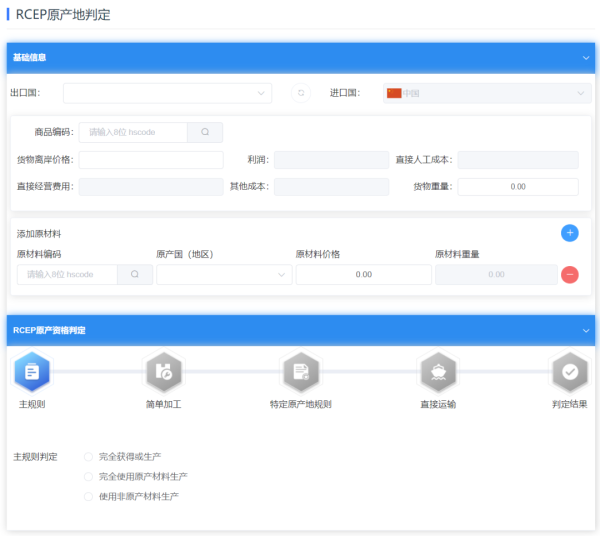
Task: Search the 商品编码 hscode with magnifier button
Action: [x=205, y=132]
